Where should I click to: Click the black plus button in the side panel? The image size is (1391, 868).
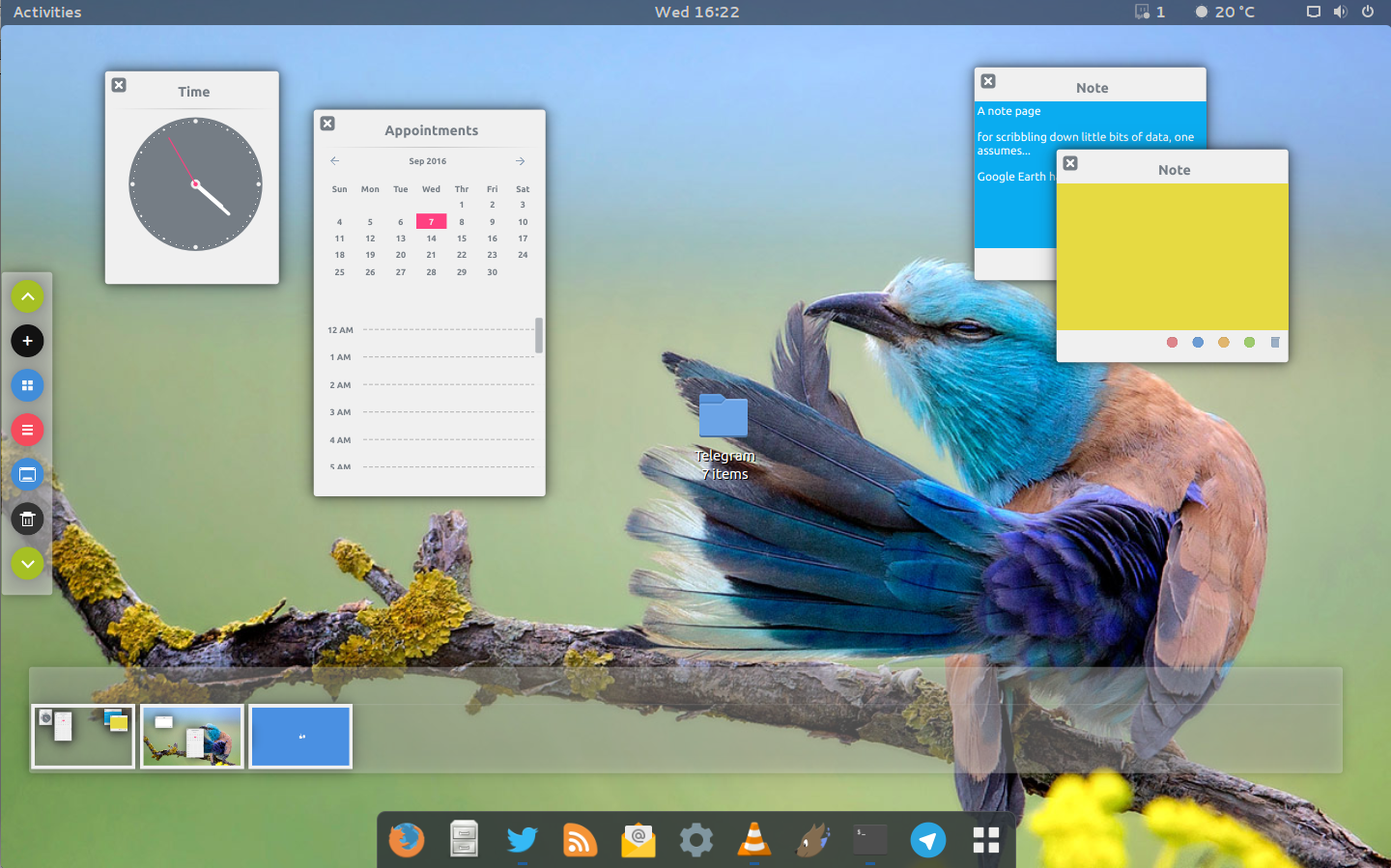click(27, 341)
